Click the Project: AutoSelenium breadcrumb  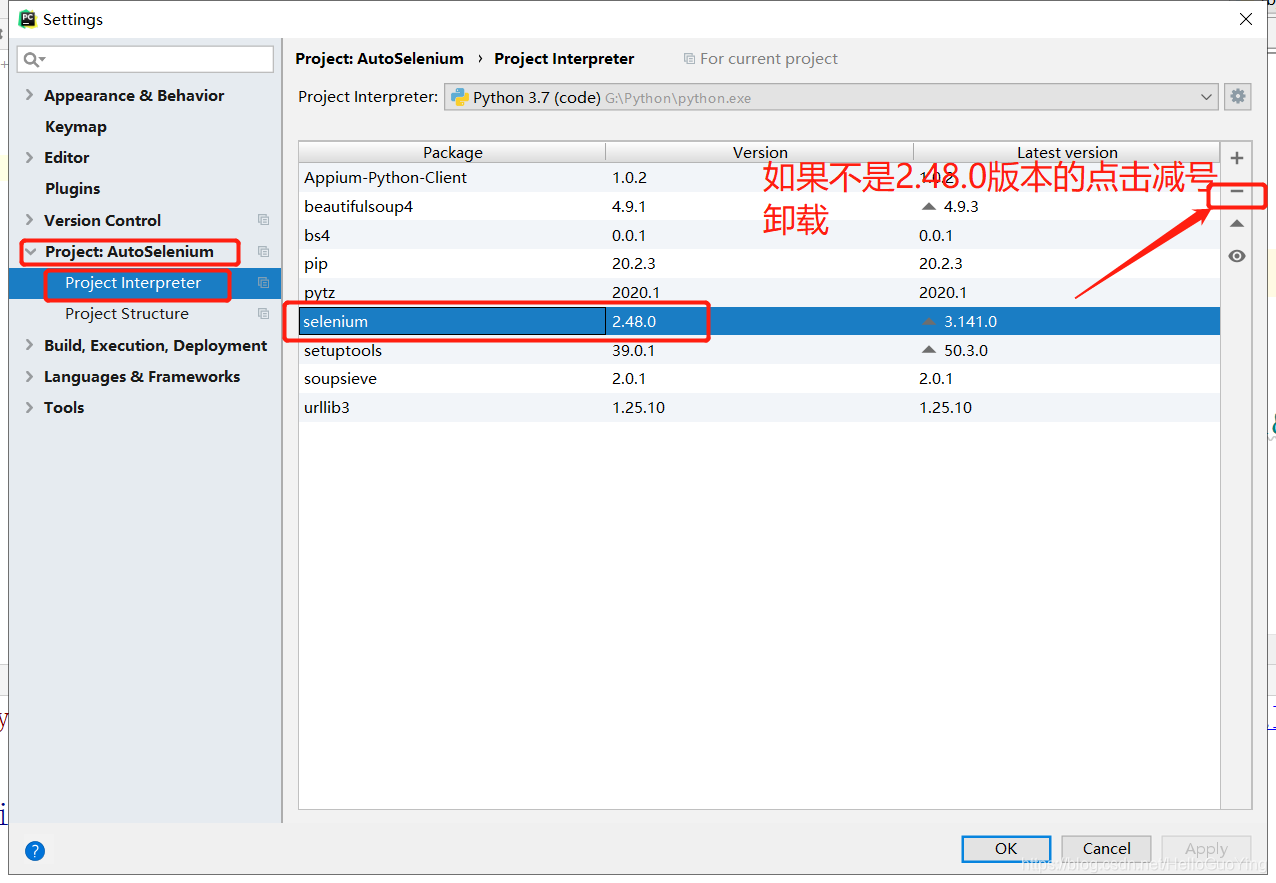click(x=380, y=59)
